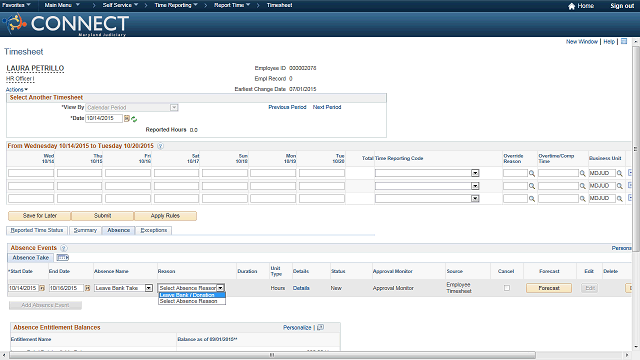Screen dimensions: 640x360
Task: Choose Leave Bank / Donation option
Action: click(x=192, y=295)
